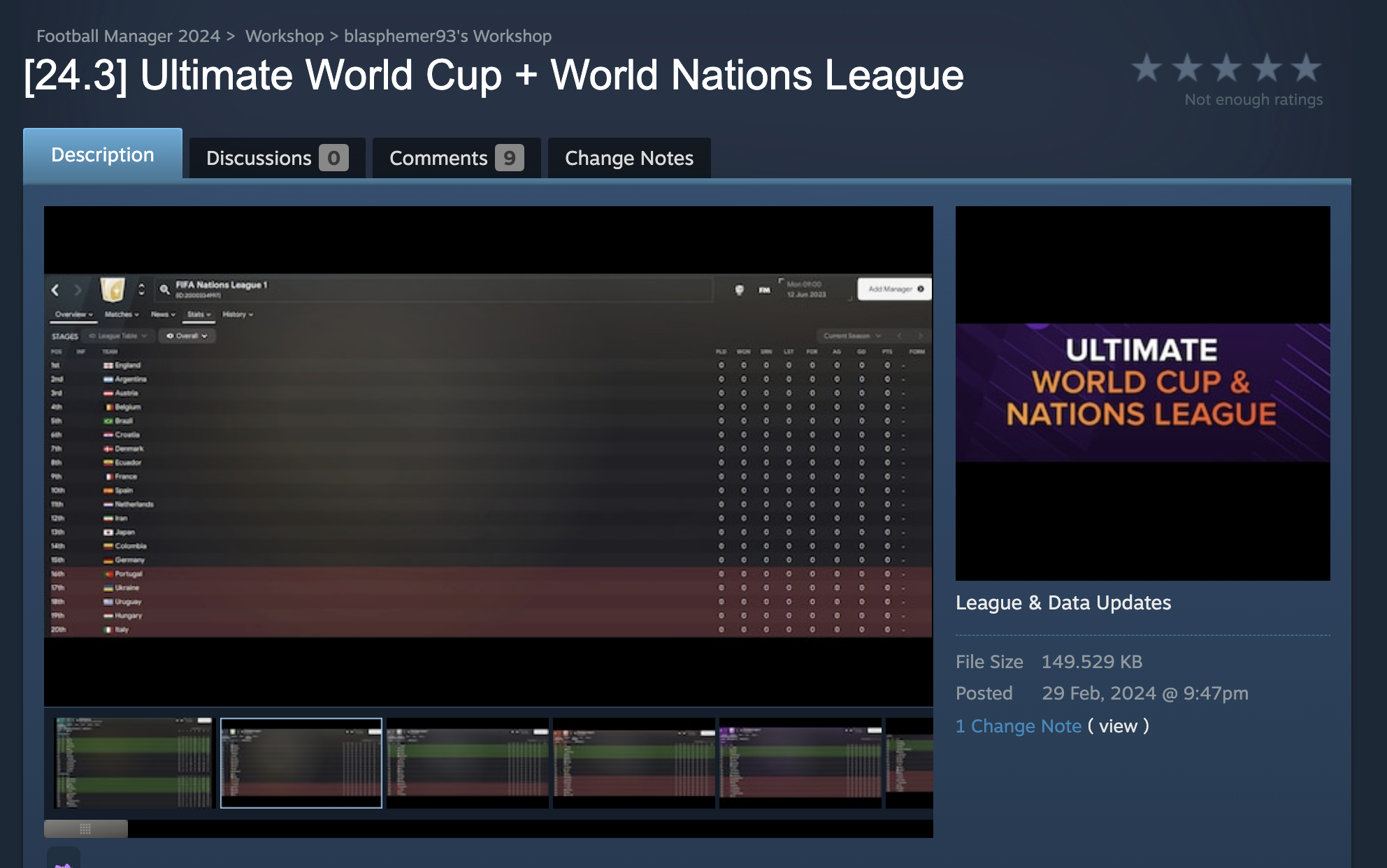
Task: Click the competition badge icon in the screenshot
Action: point(113,289)
